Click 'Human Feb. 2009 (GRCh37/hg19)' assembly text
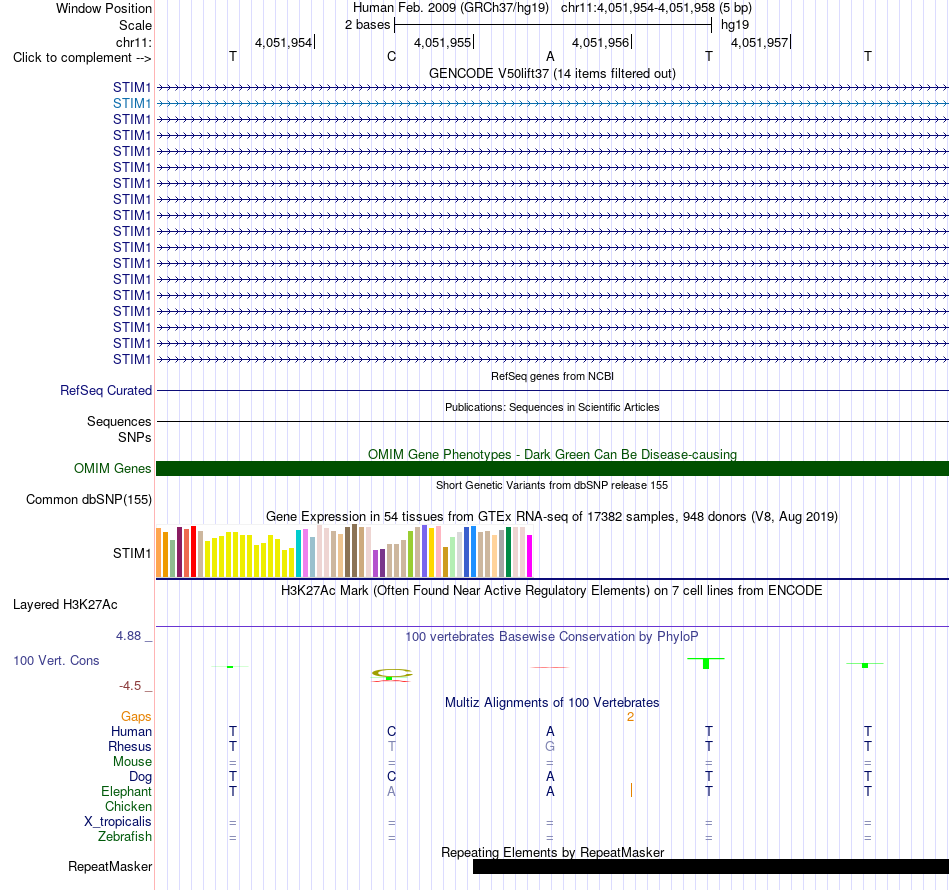This screenshot has height=890, width=950. pos(451,8)
